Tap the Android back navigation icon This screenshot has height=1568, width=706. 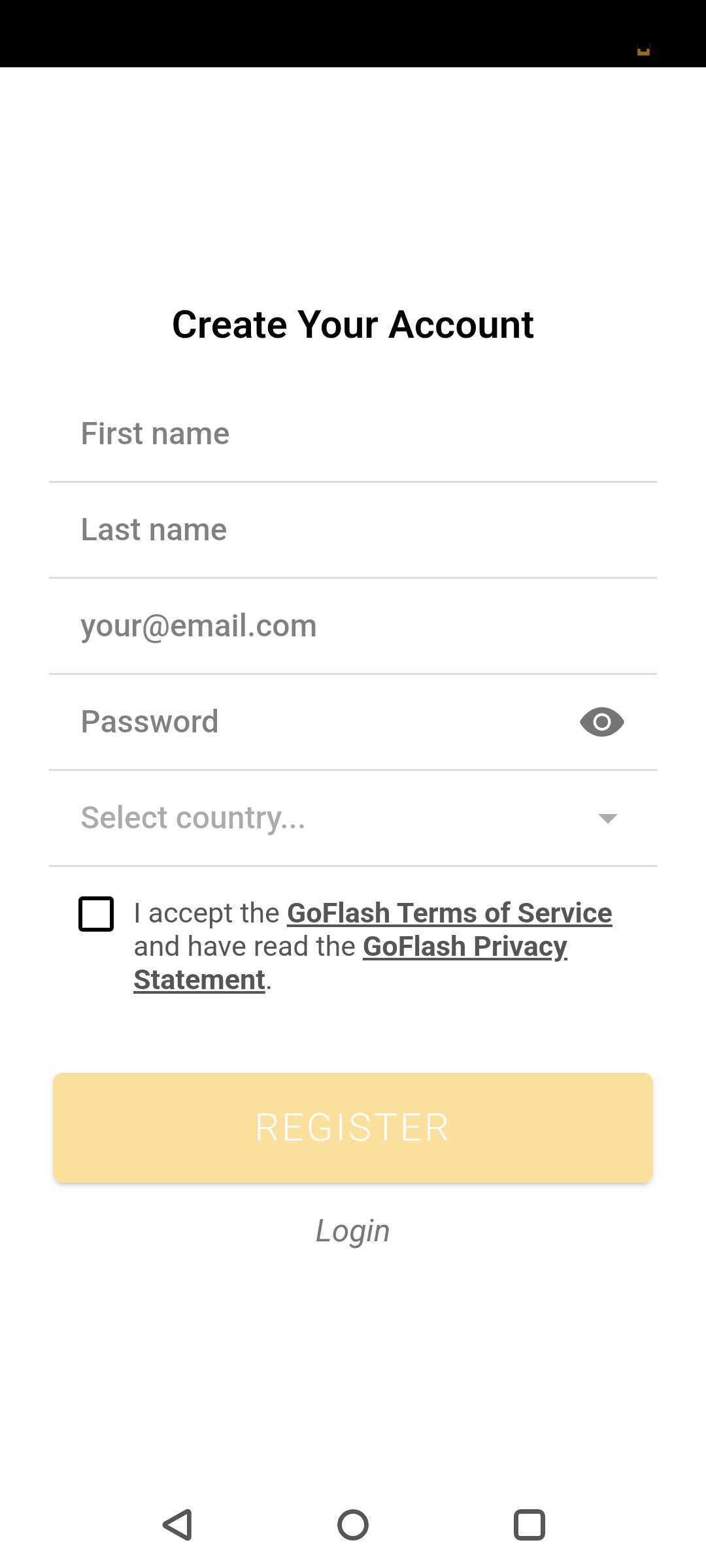[x=177, y=1525]
